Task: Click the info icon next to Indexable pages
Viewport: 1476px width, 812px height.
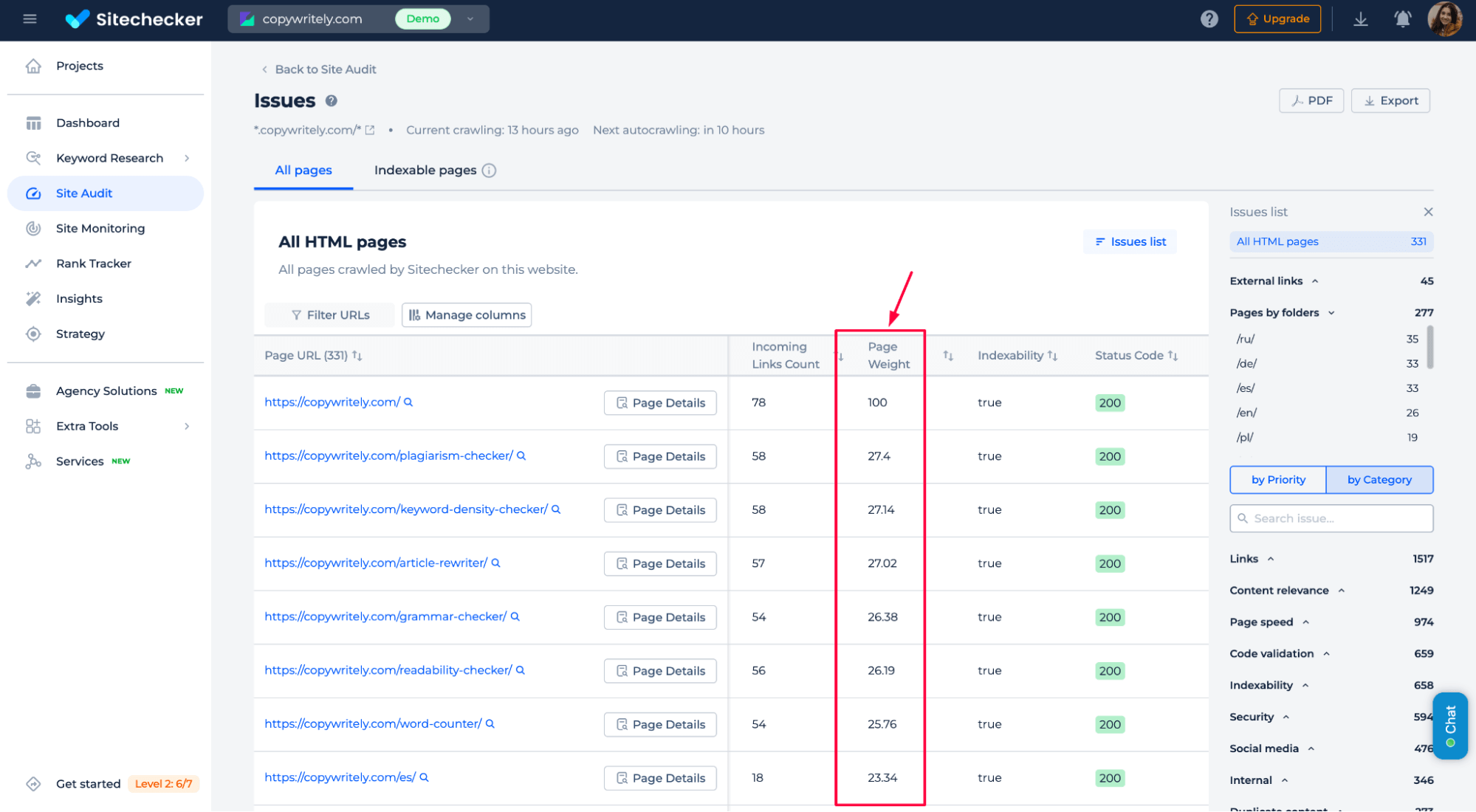Action: click(x=489, y=171)
